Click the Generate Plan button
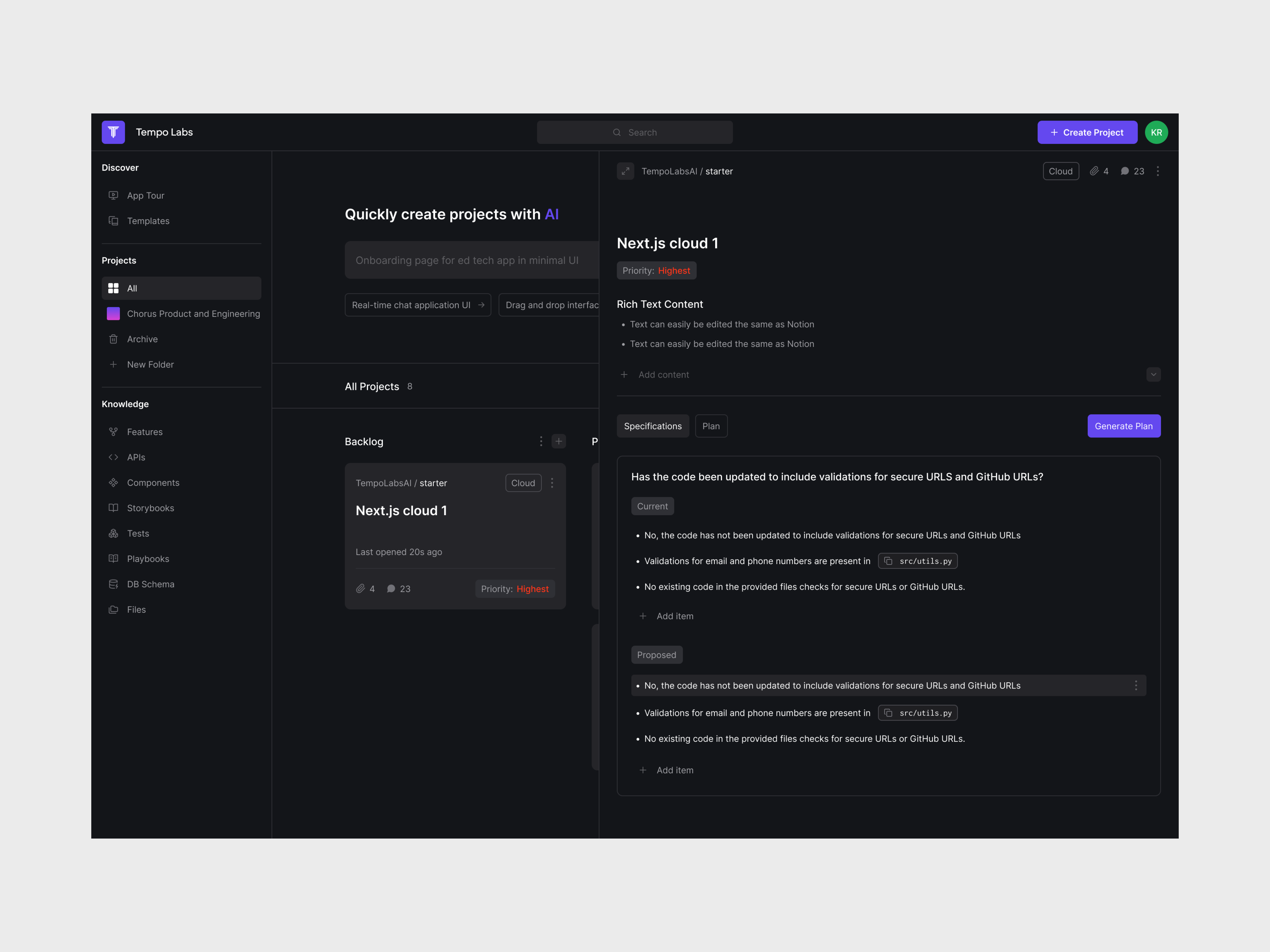Screen dimensions: 1270x952 1124,426
